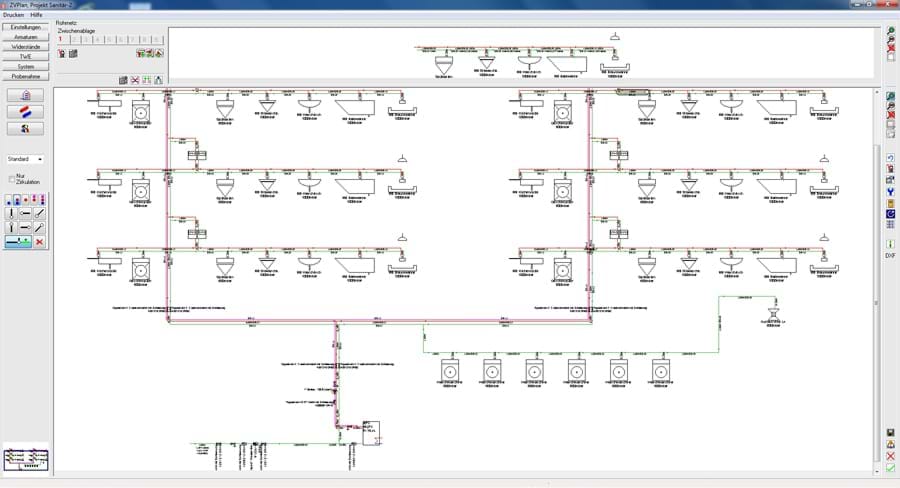The image size is (900, 488).
Task: Select the horizontal pipe drawing tool
Action: pyautogui.click(x=25, y=214)
